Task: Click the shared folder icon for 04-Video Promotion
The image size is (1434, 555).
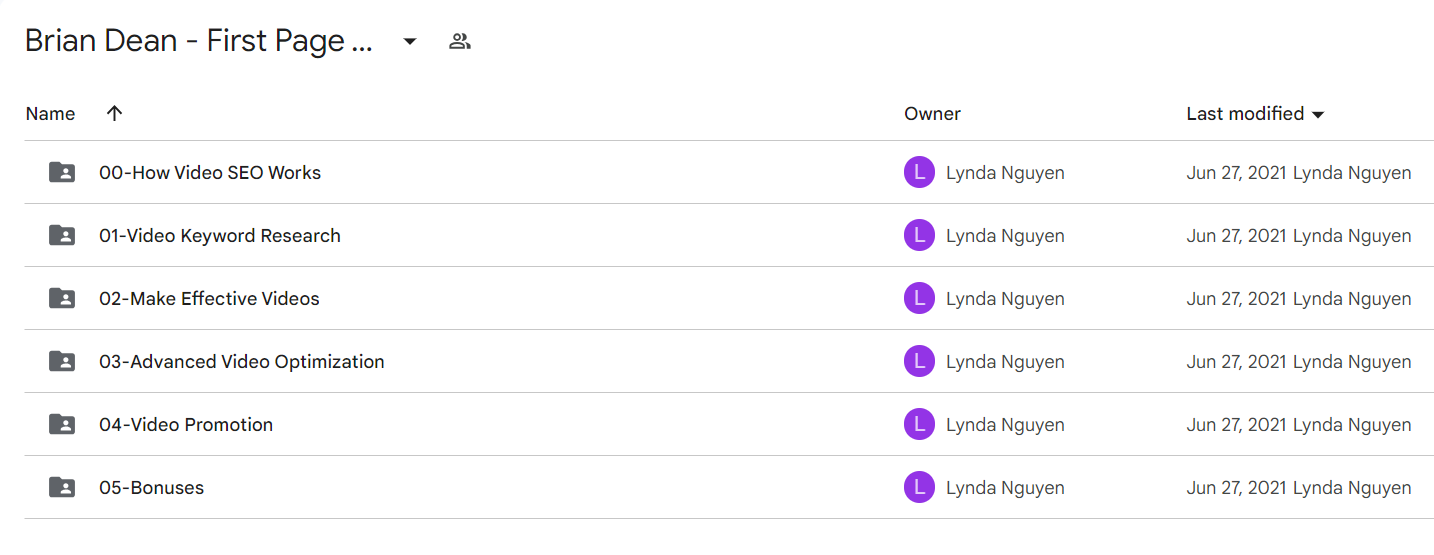Action: [x=62, y=424]
